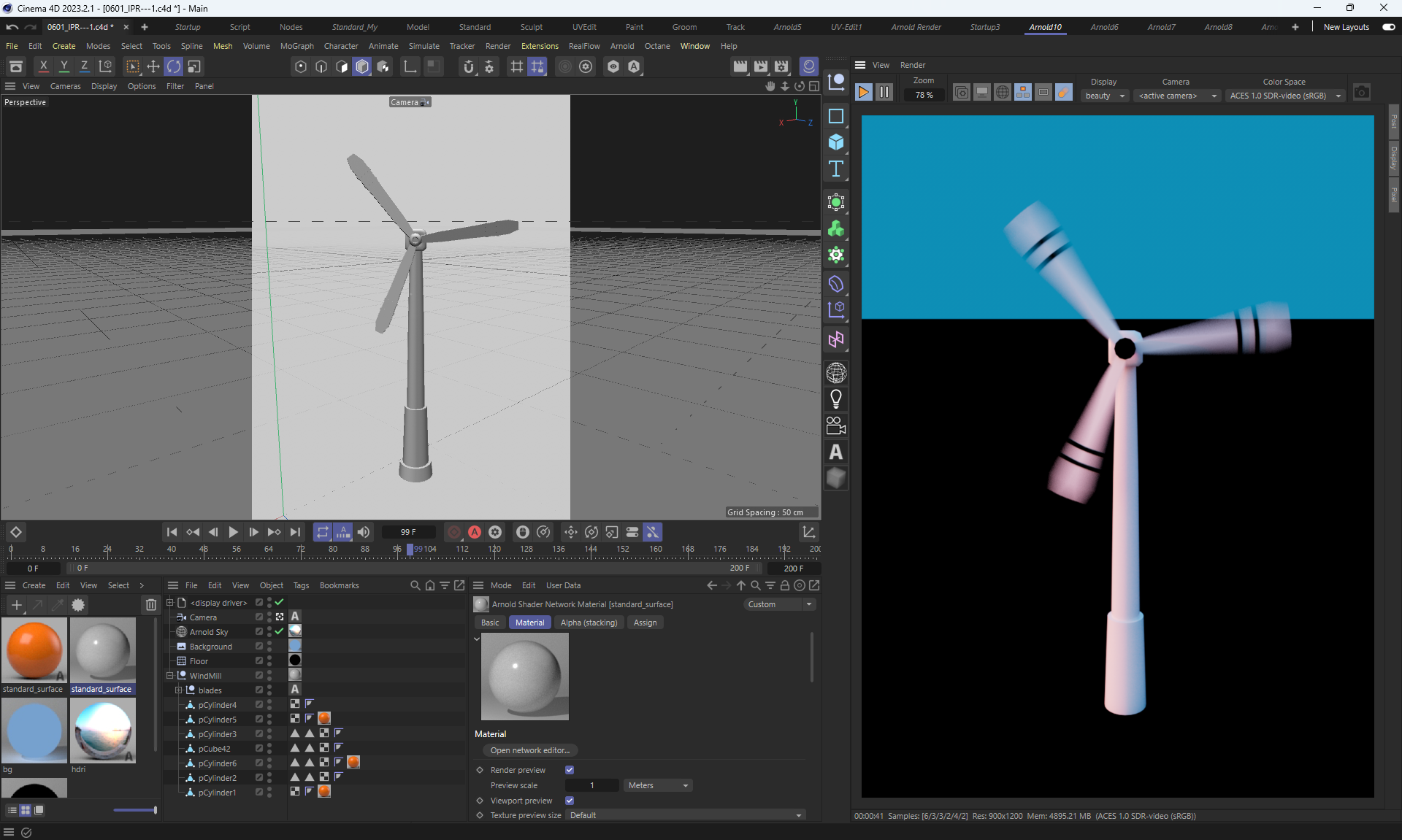Click Open network editor button
This screenshot has height=840, width=1402.
tap(529, 750)
